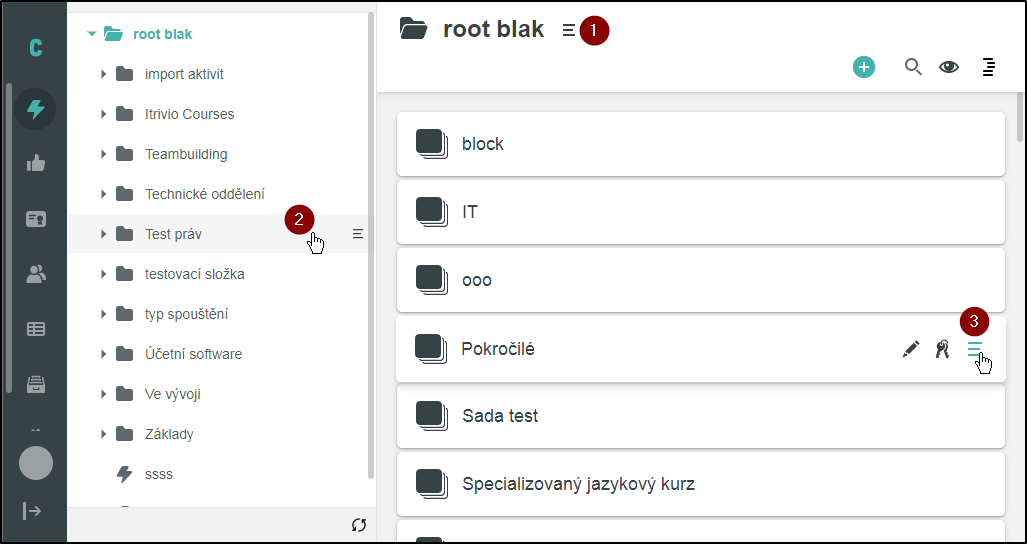Viewport: 1027px width, 544px height.
Task: Open the Sada test item
Action: (500, 416)
